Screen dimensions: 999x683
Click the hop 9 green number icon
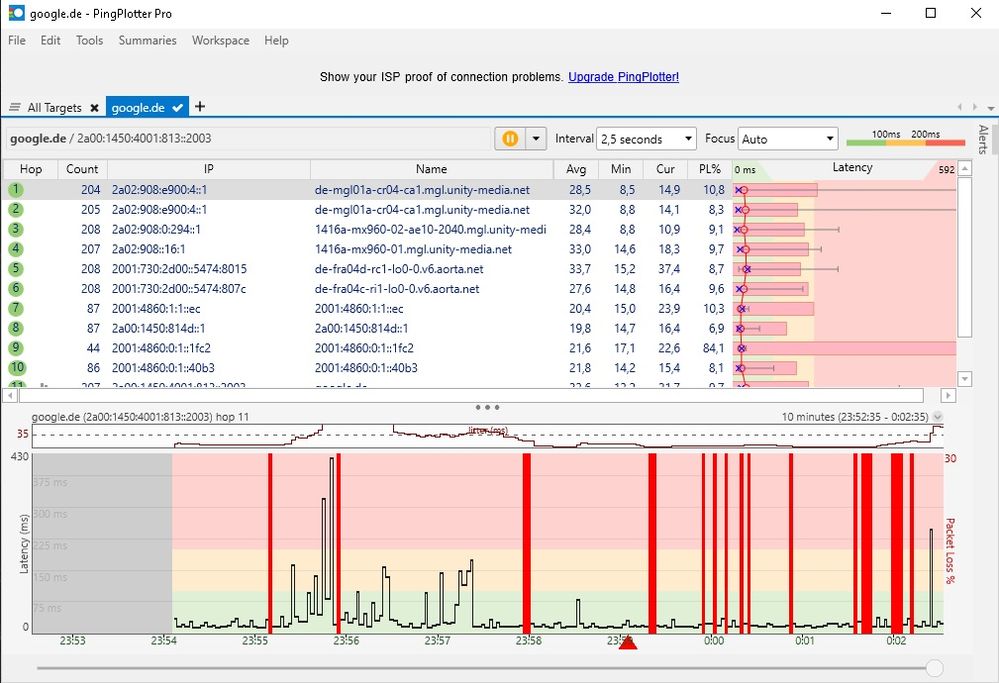(16, 348)
